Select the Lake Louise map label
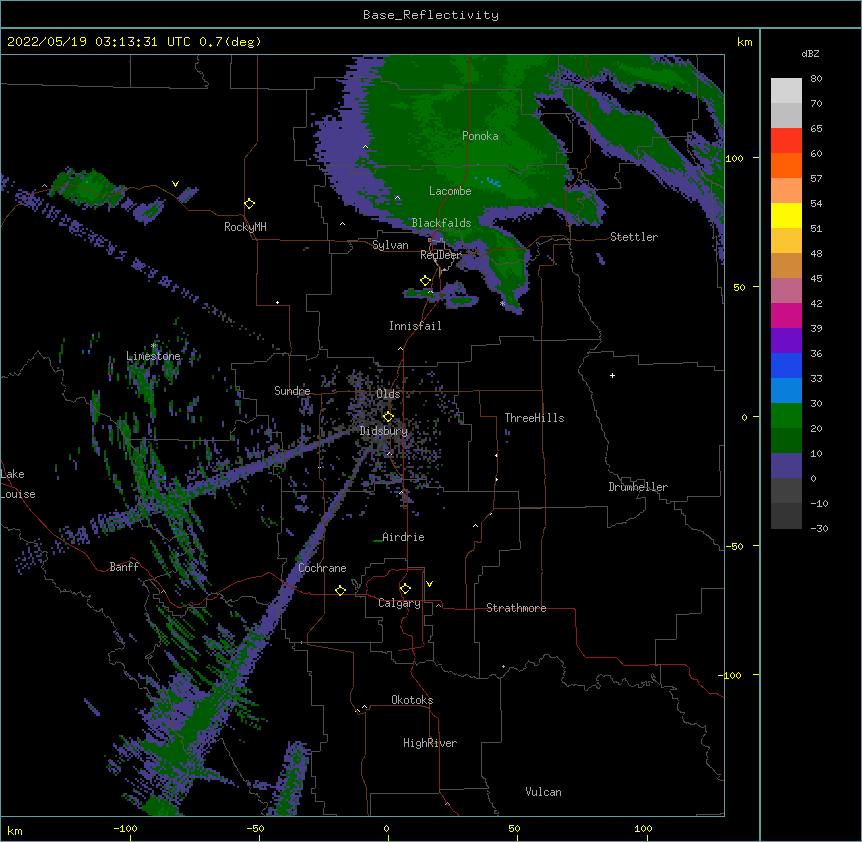The height and width of the screenshot is (842, 862). pos(18,484)
